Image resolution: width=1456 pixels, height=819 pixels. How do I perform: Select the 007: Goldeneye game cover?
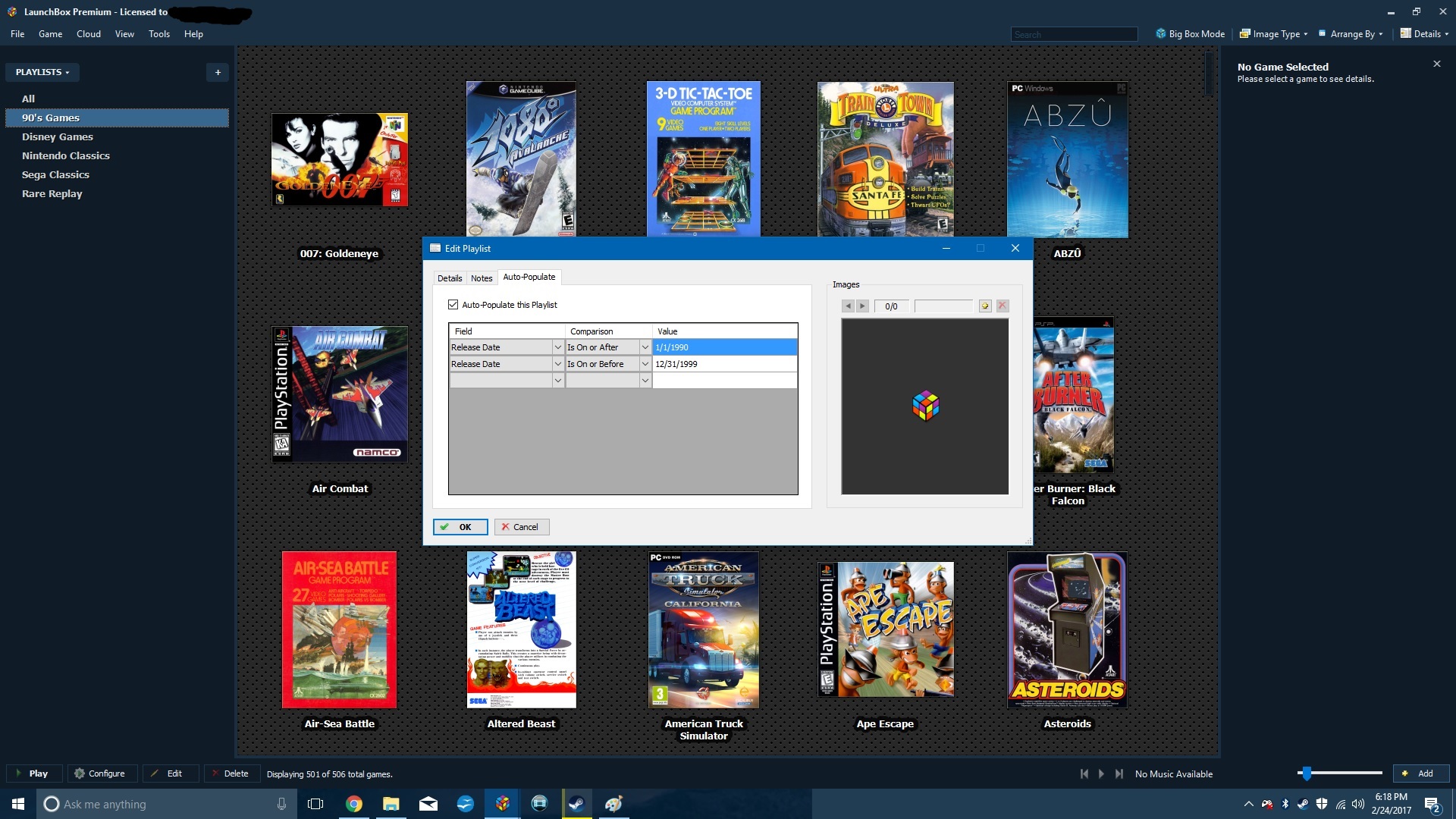[x=340, y=160]
